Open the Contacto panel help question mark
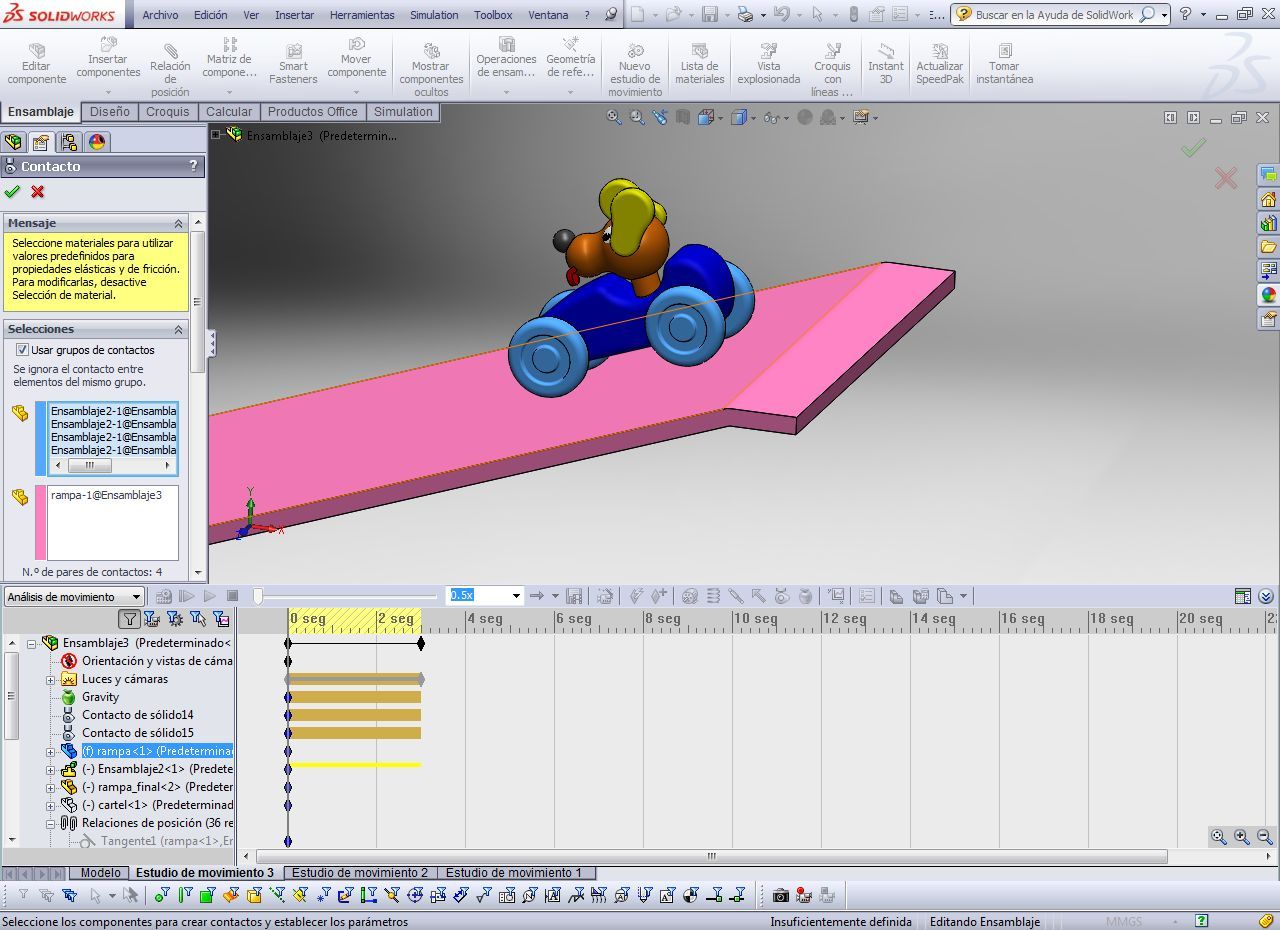This screenshot has width=1280, height=930. tap(193, 166)
